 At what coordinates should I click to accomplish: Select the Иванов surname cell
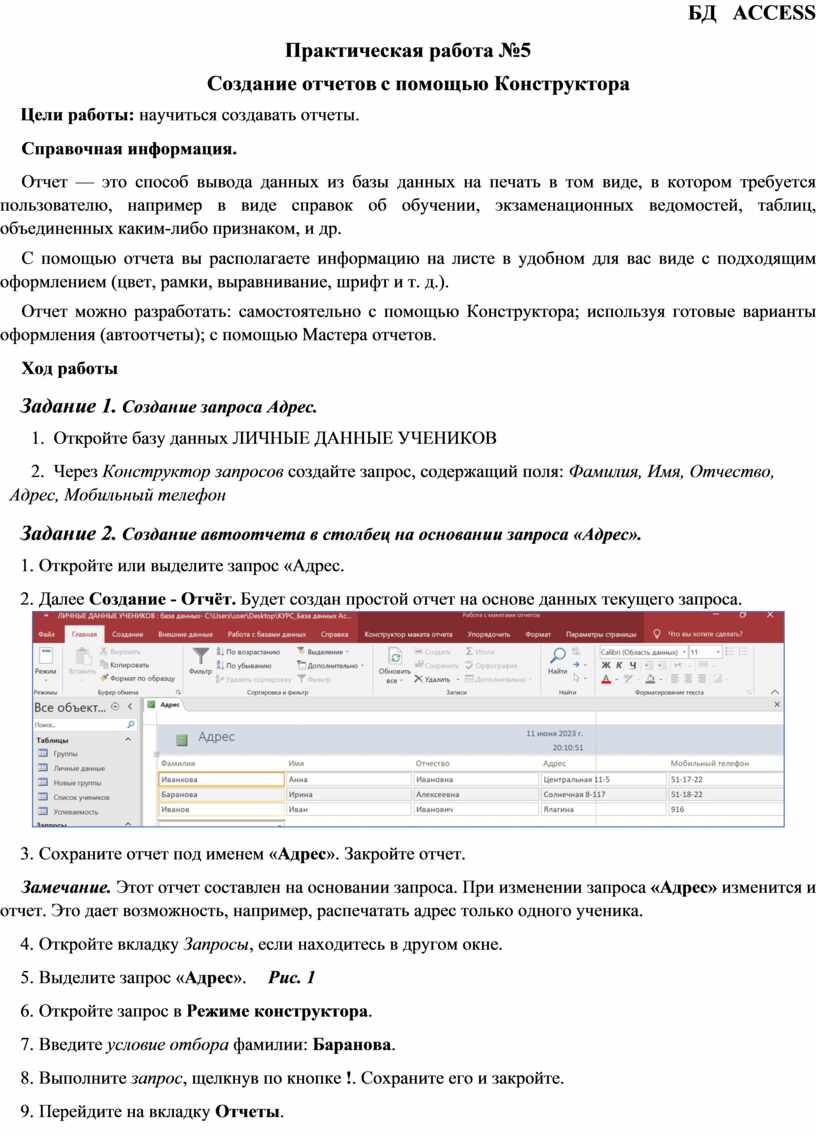(x=221, y=809)
